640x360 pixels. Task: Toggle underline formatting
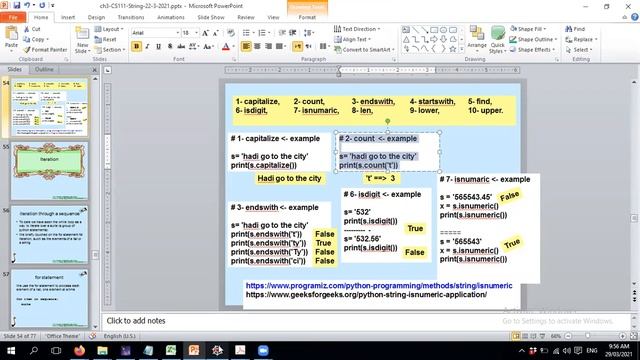coord(159,46)
